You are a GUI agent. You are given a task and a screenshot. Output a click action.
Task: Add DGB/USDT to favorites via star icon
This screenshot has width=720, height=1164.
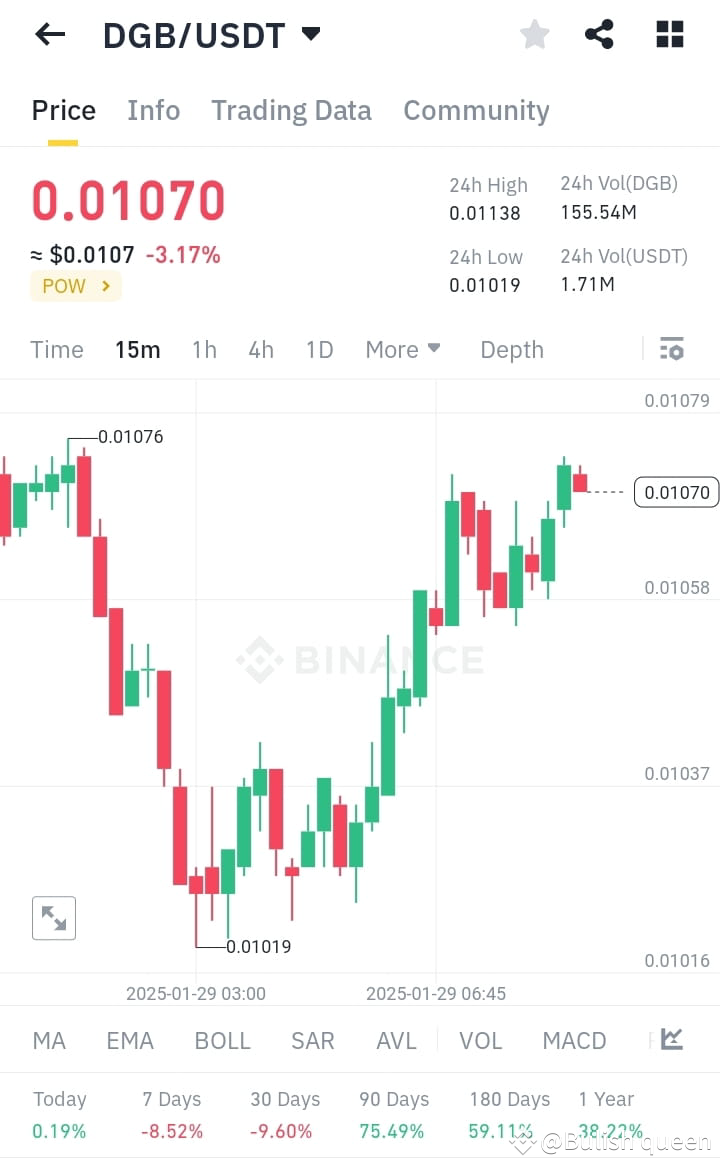click(x=534, y=34)
